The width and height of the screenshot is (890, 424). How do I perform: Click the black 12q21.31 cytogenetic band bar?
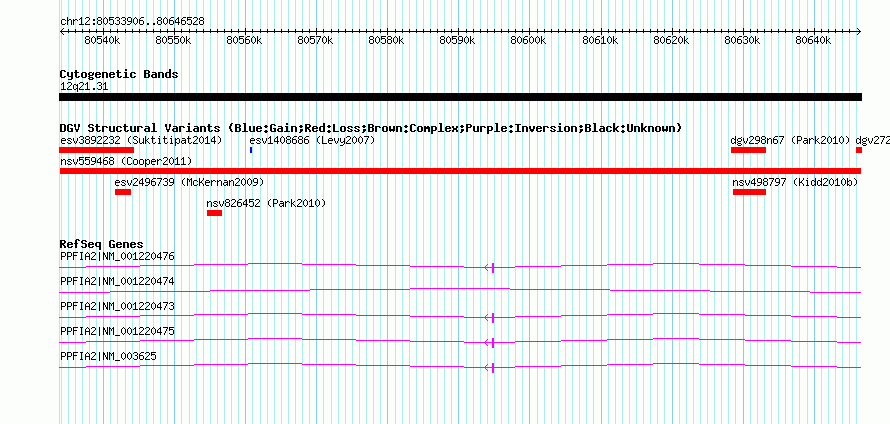click(460, 97)
